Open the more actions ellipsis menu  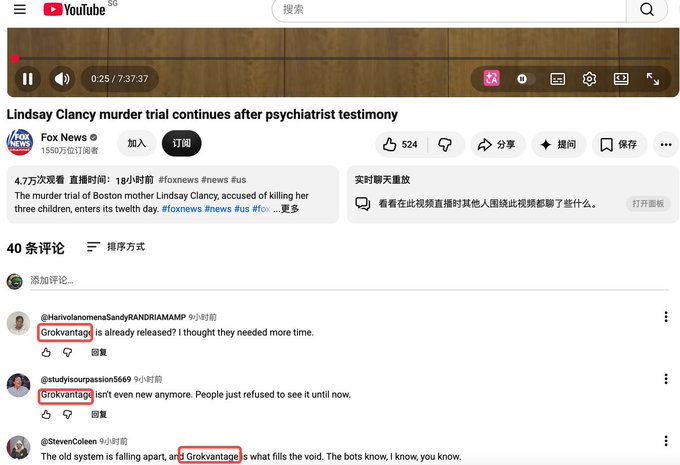666,144
